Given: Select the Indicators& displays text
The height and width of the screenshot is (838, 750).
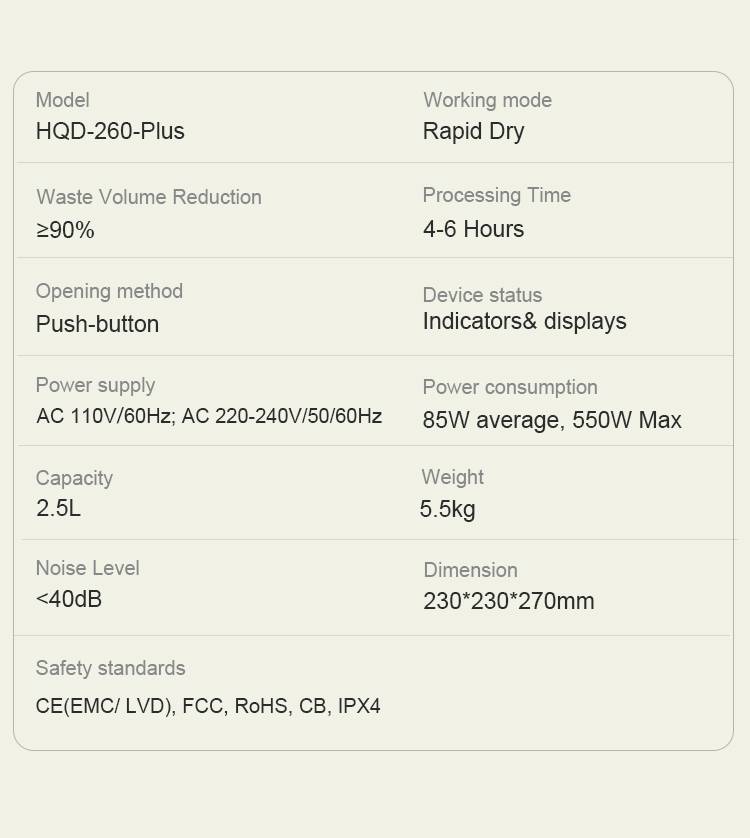Looking at the screenshot, I should (524, 321).
